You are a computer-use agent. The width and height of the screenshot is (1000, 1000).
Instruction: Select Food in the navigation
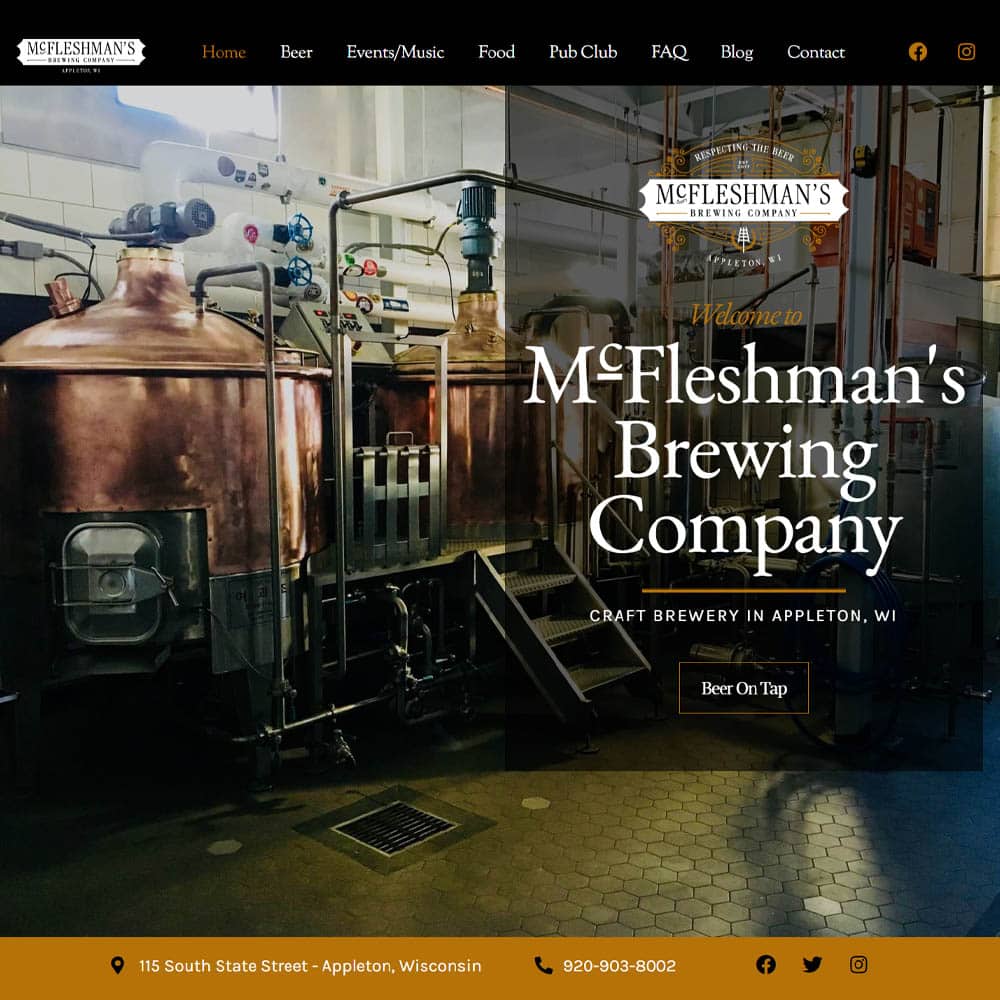(497, 52)
